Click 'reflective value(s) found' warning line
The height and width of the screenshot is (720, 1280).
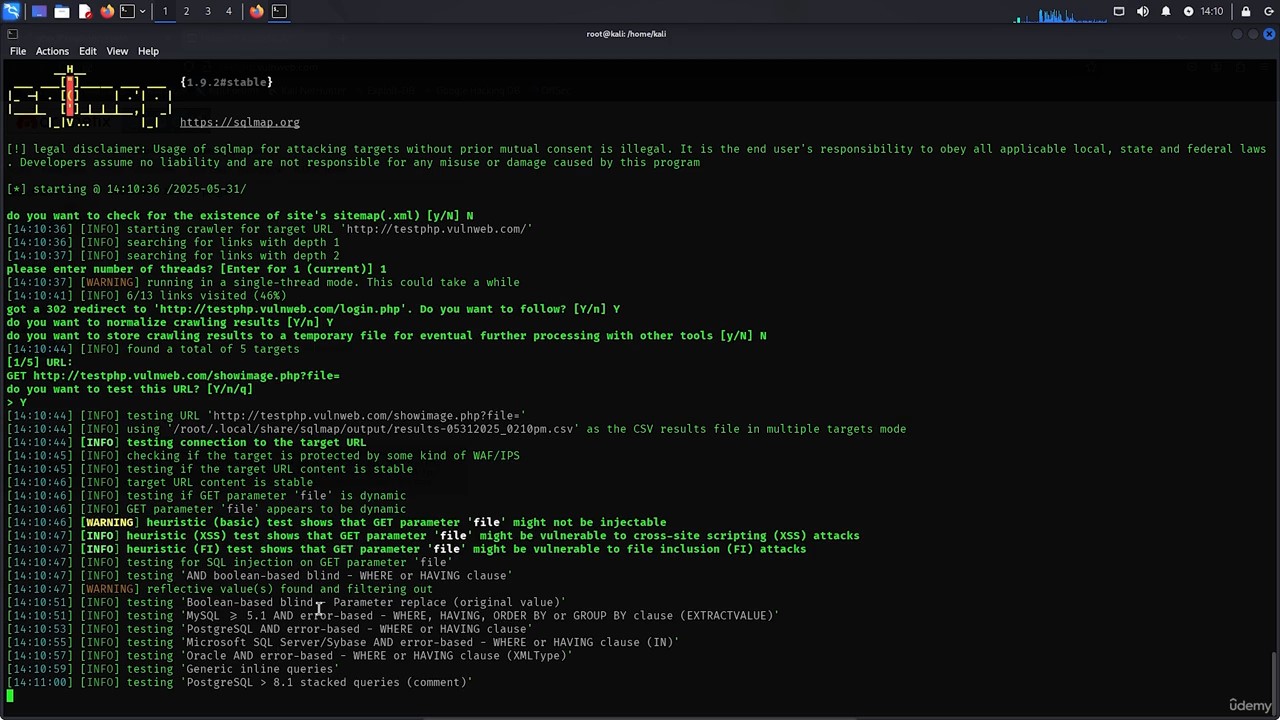coord(219,589)
